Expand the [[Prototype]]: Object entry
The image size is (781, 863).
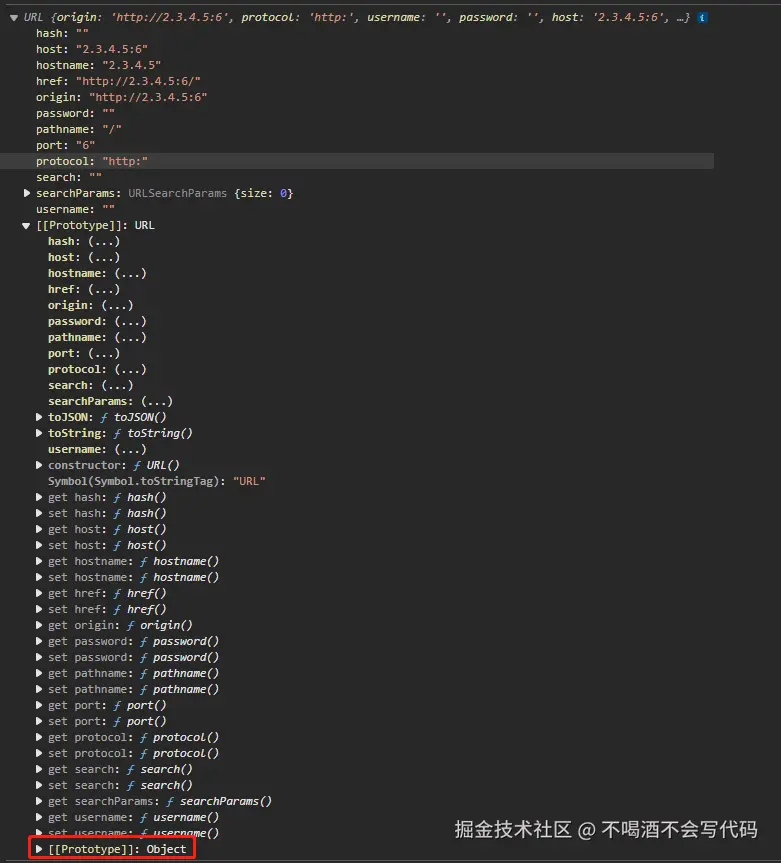tap(40, 849)
